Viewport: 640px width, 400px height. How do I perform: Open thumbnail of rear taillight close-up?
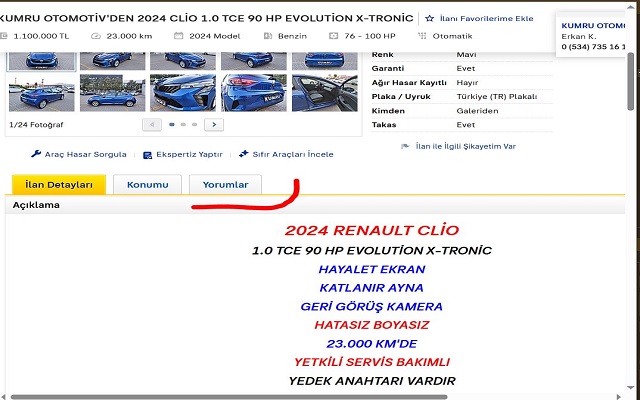point(254,93)
